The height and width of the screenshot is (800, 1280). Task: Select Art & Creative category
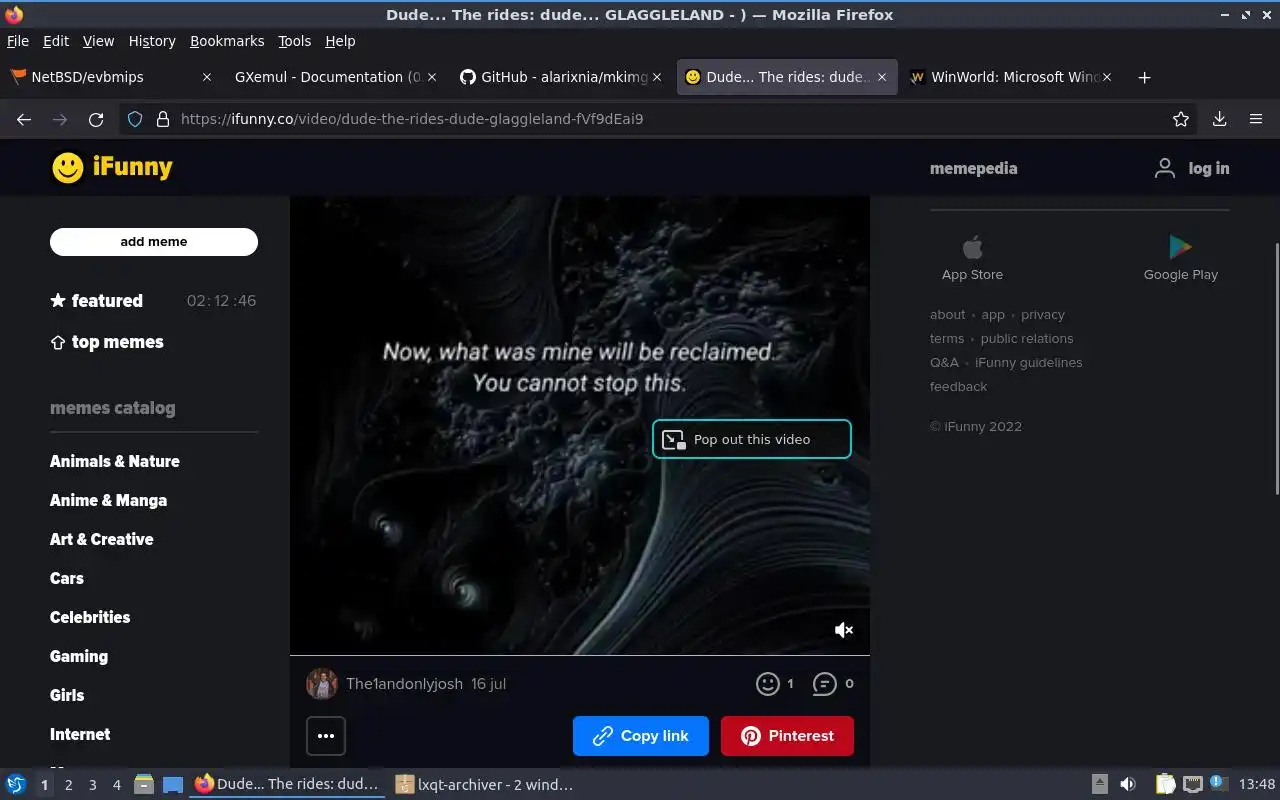102,539
